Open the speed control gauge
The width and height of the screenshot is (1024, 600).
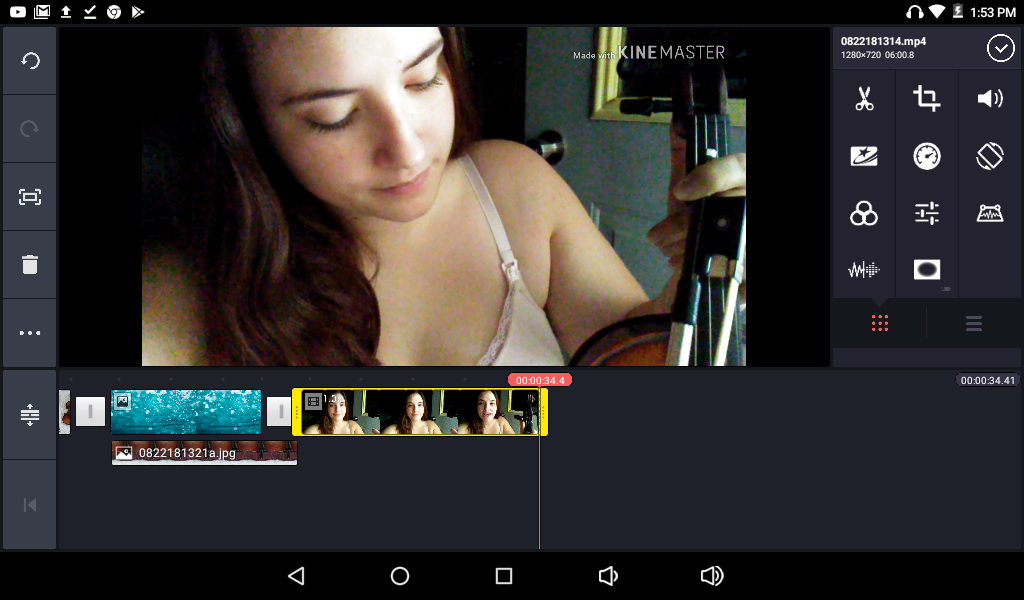pos(927,156)
